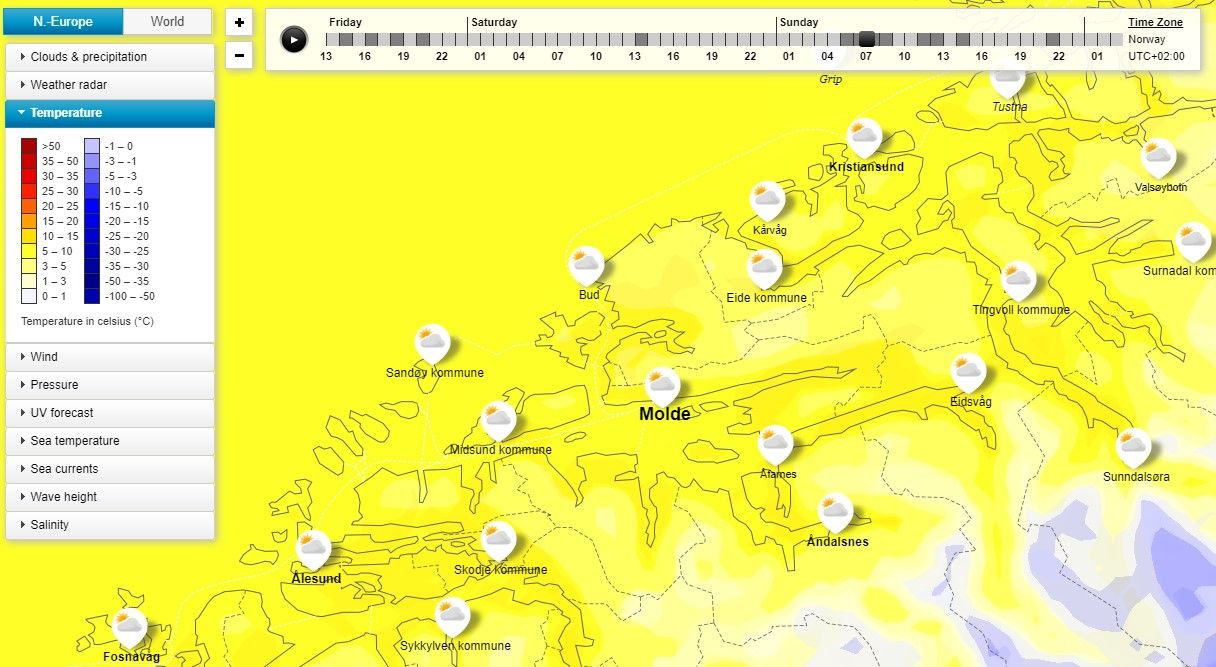Switch to the World tab
Screen dimensions: 1216x667
point(167,21)
